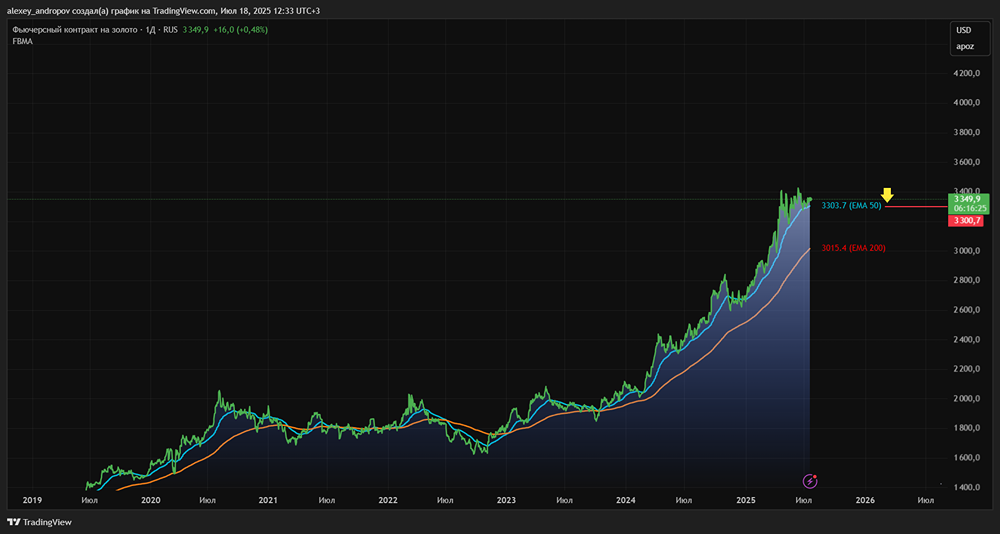Click the 3000,0 price axis label
The height and width of the screenshot is (534, 1000).
click(x=967, y=251)
